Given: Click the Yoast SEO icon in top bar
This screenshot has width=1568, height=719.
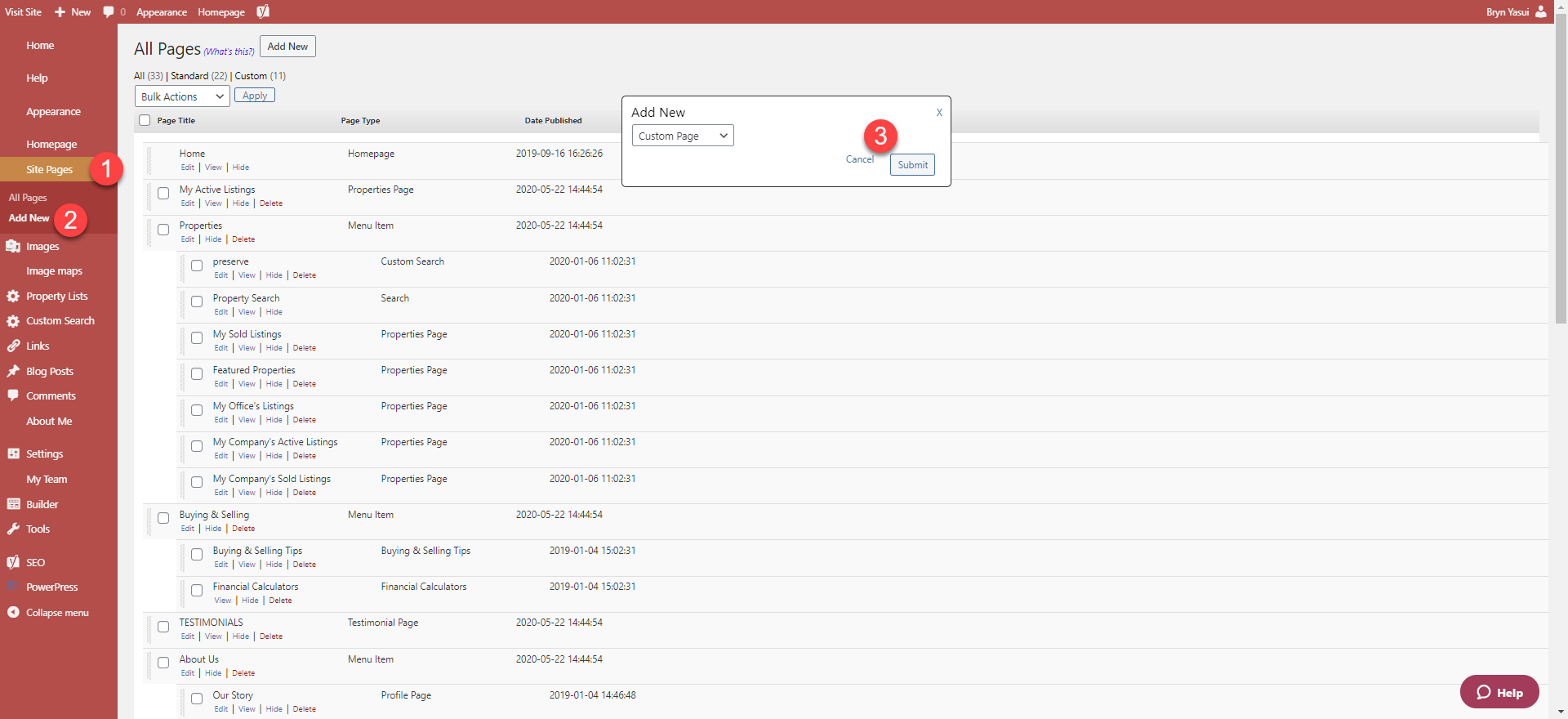Looking at the screenshot, I should (263, 11).
